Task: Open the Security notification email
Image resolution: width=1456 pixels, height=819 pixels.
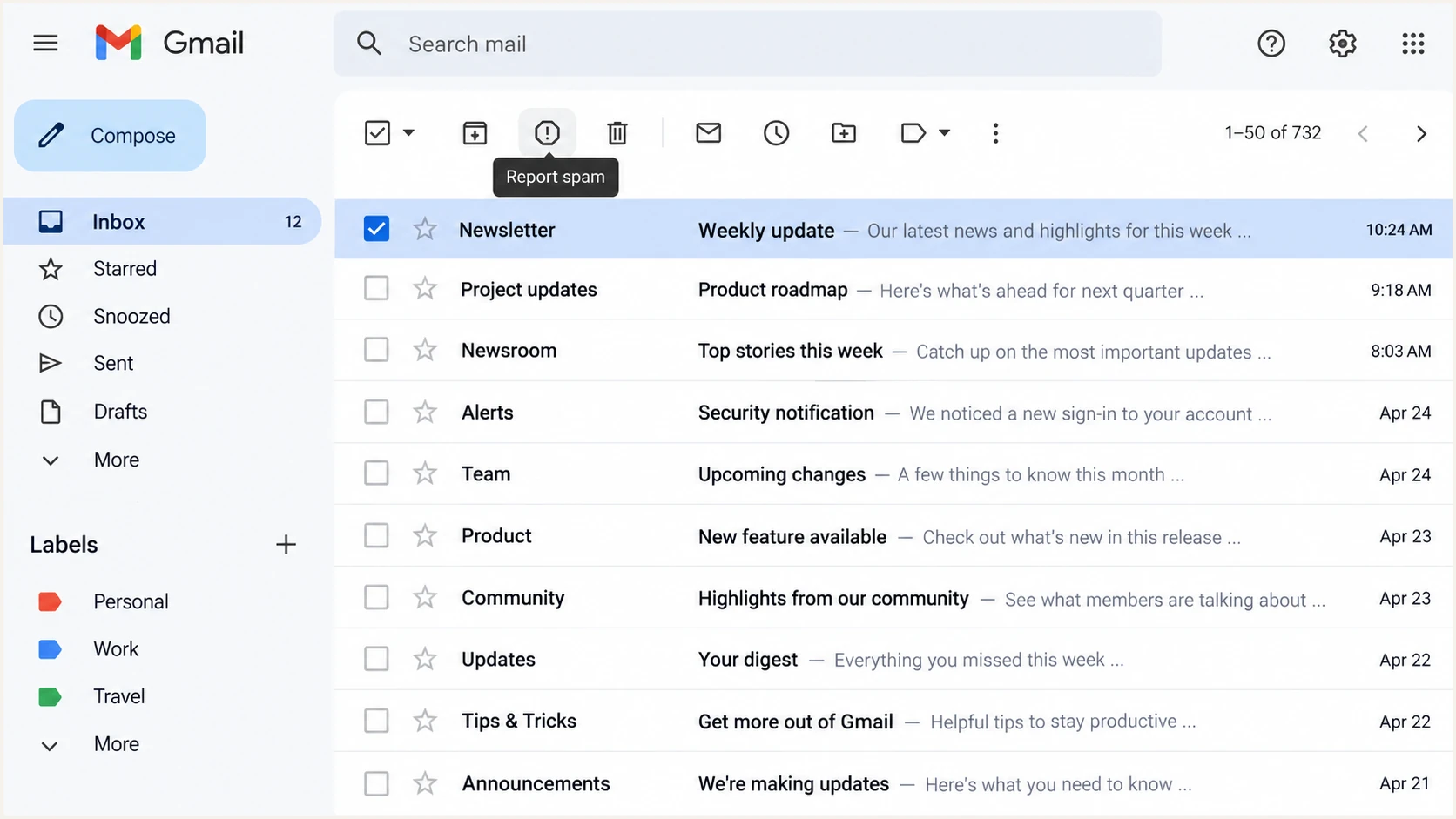Action: click(x=893, y=413)
